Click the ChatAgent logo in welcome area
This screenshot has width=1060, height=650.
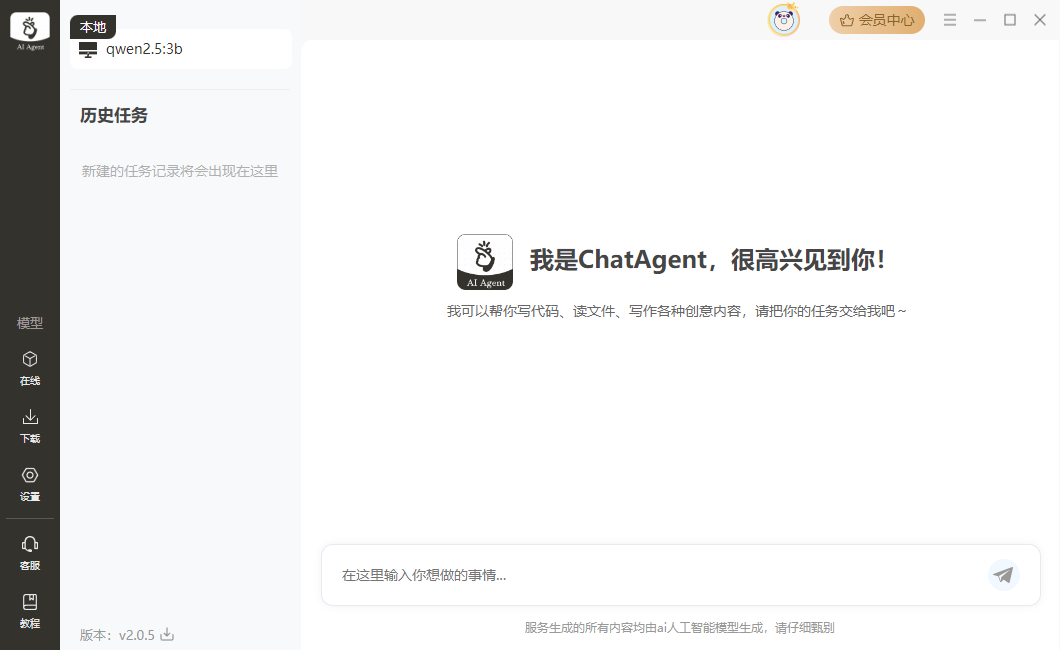tap(485, 262)
